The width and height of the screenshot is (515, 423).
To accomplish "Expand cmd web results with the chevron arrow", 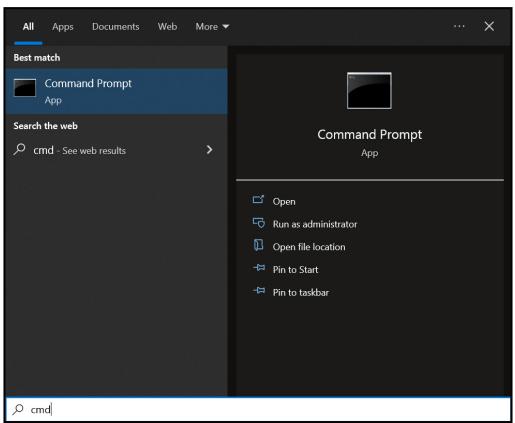I will 209,150.
